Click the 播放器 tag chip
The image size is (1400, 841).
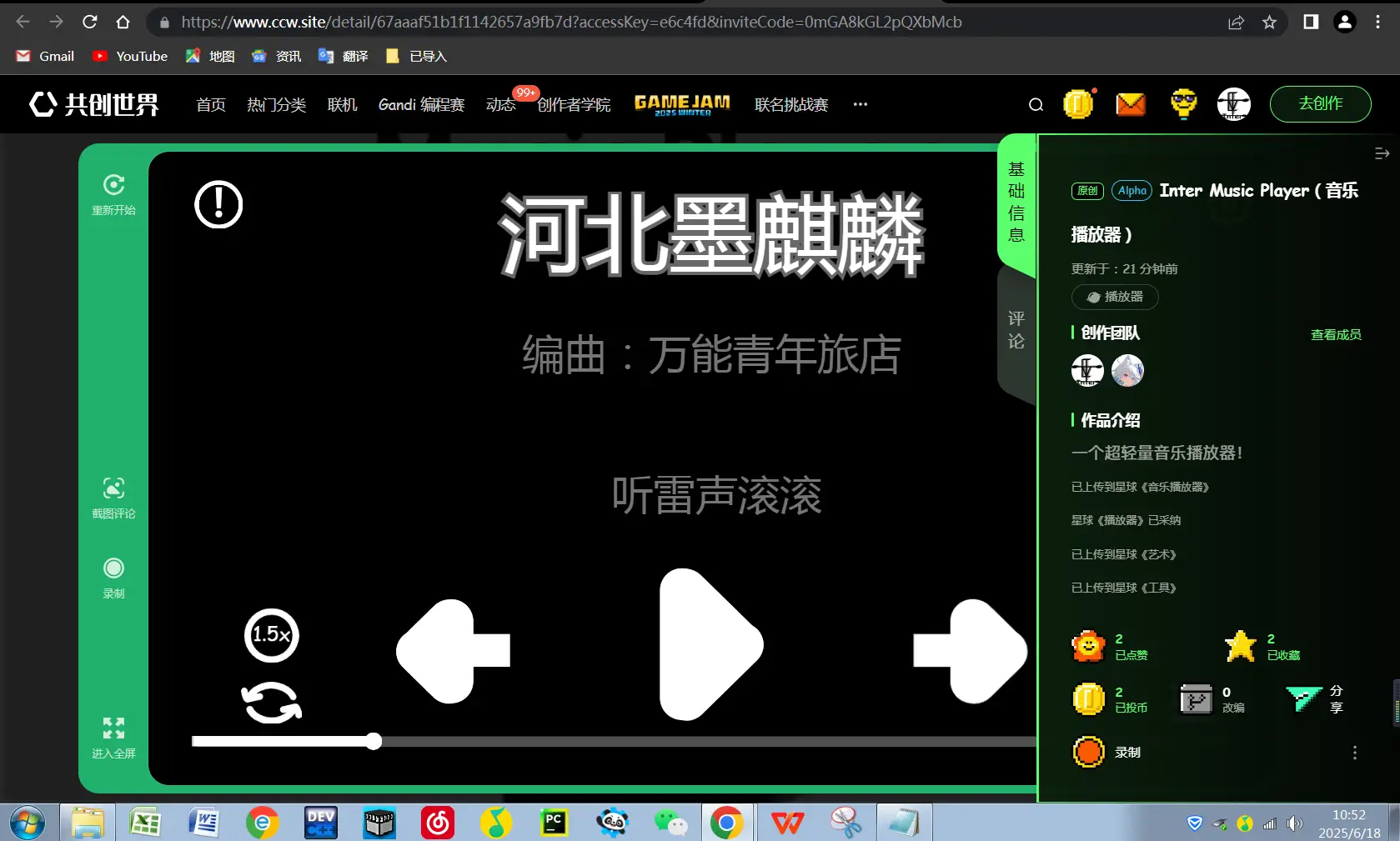coord(1115,297)
